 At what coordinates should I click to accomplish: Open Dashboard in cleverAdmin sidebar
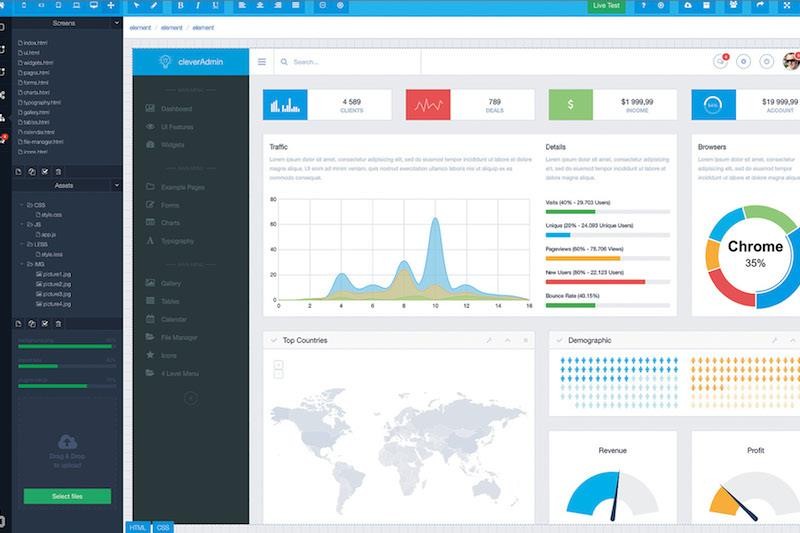coord(169,109)
